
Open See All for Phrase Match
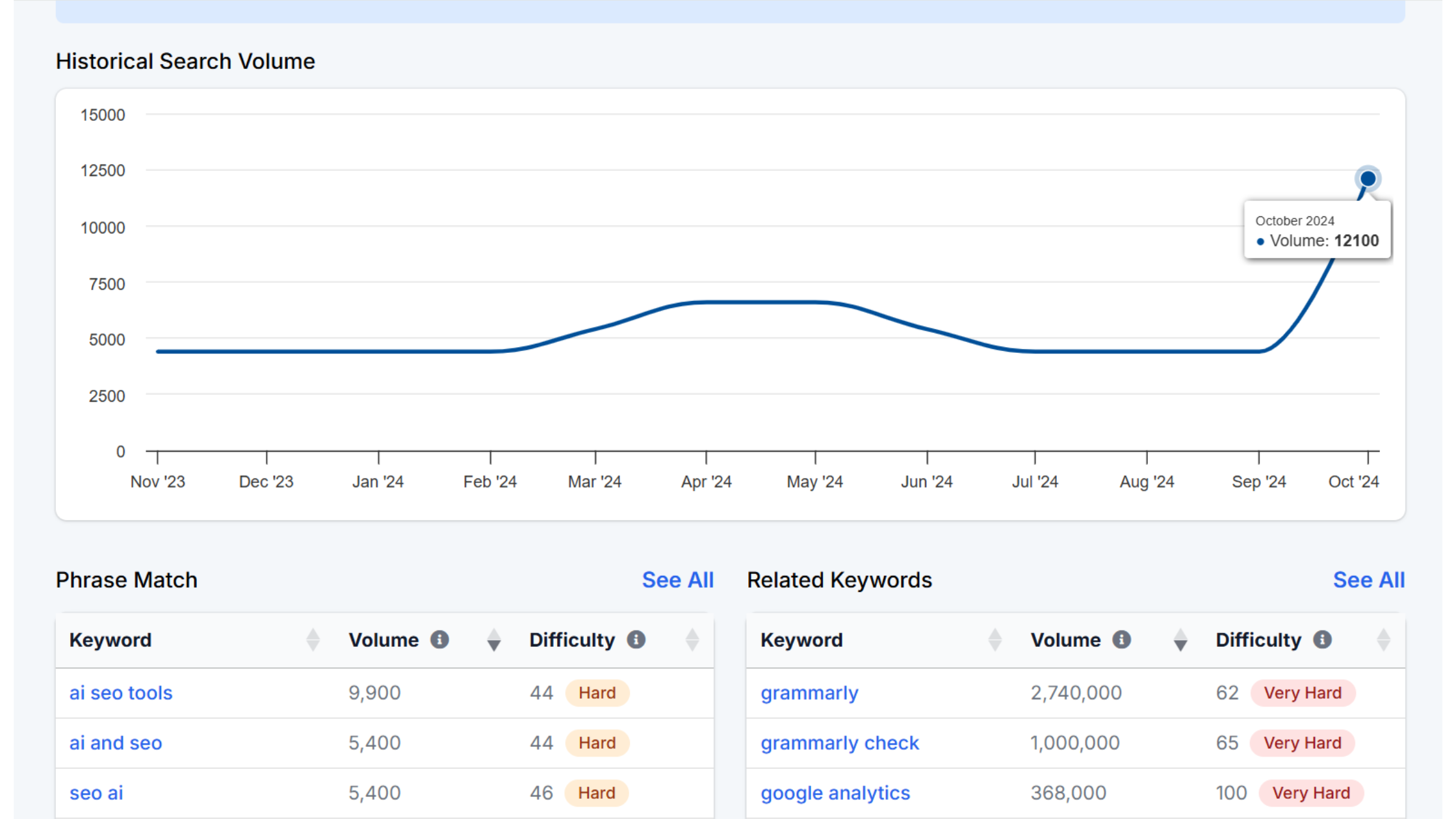[677, 580]
